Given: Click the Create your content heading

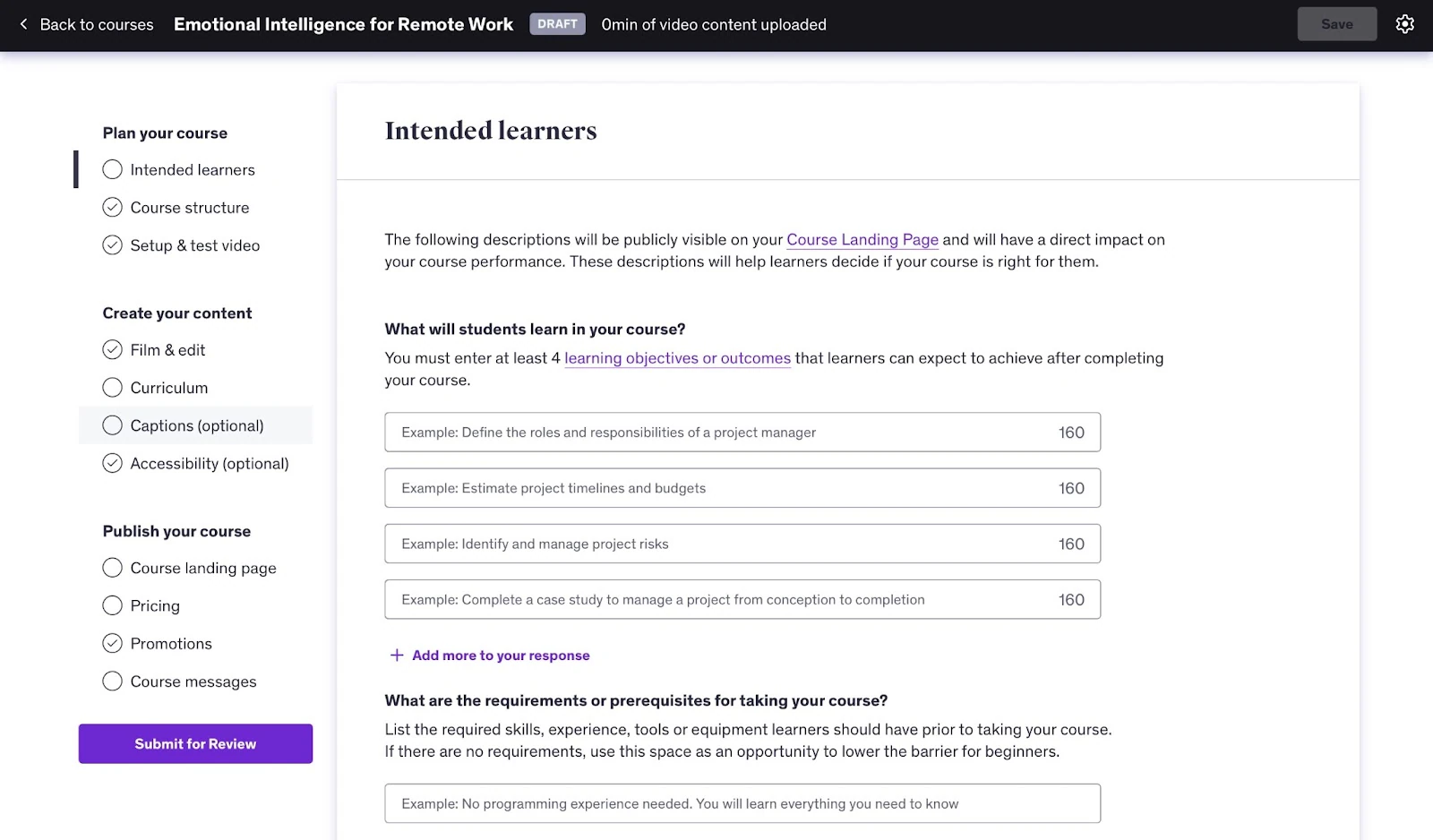Looking at the screenshot, I should [x=177, y=313].
